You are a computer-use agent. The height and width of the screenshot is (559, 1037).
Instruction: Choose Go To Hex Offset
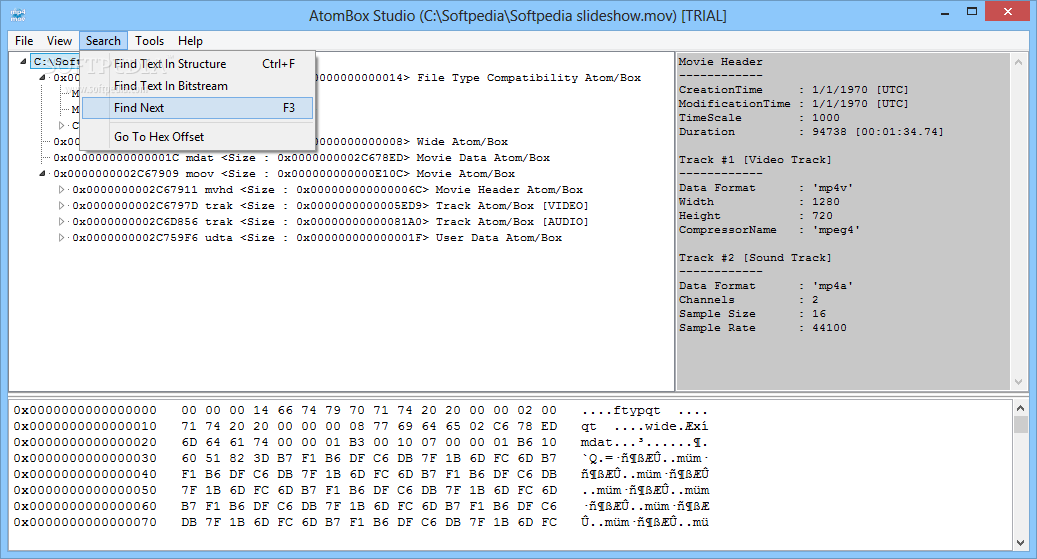coord(198,137)
